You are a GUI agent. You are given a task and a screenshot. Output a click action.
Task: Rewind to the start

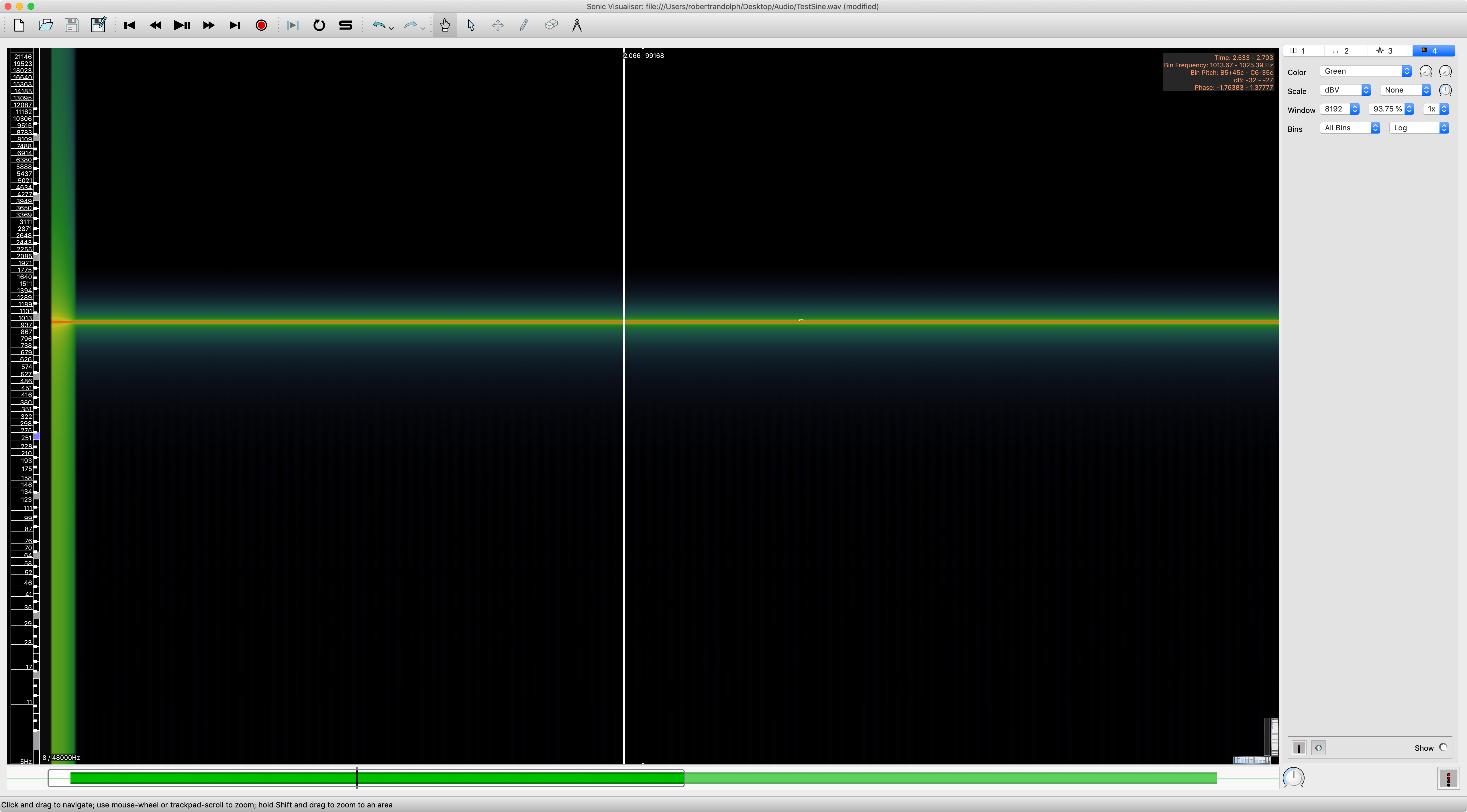pyautogui.click(x=129, y=26)
